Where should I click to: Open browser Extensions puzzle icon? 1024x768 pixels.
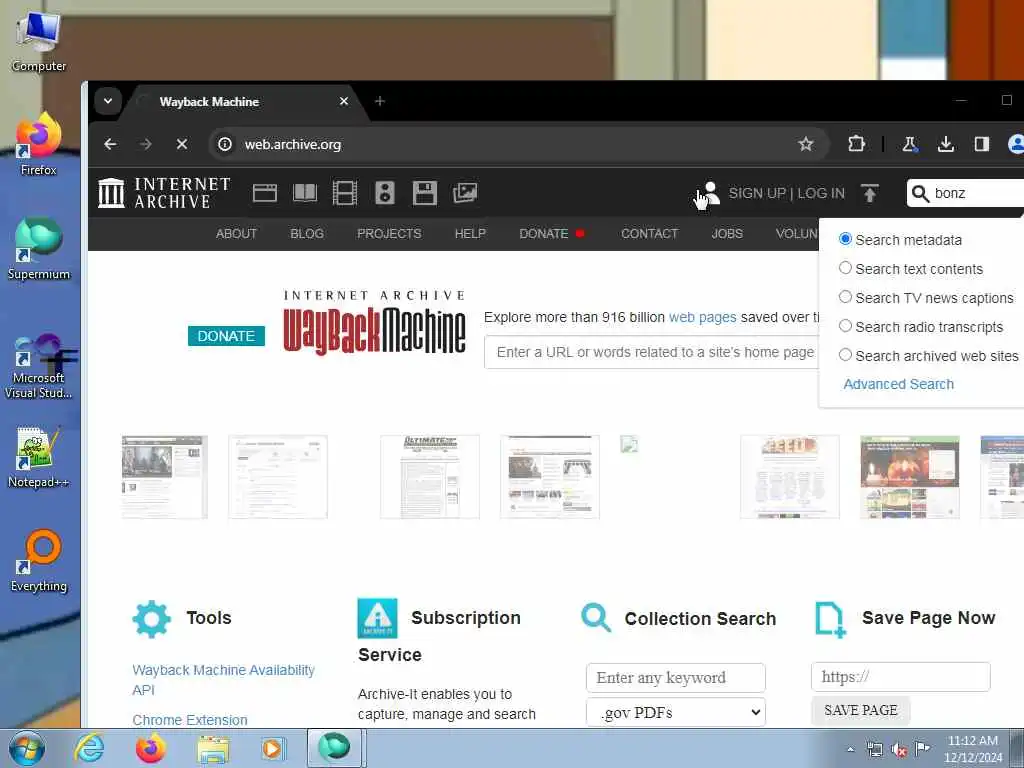pos(856,144)
